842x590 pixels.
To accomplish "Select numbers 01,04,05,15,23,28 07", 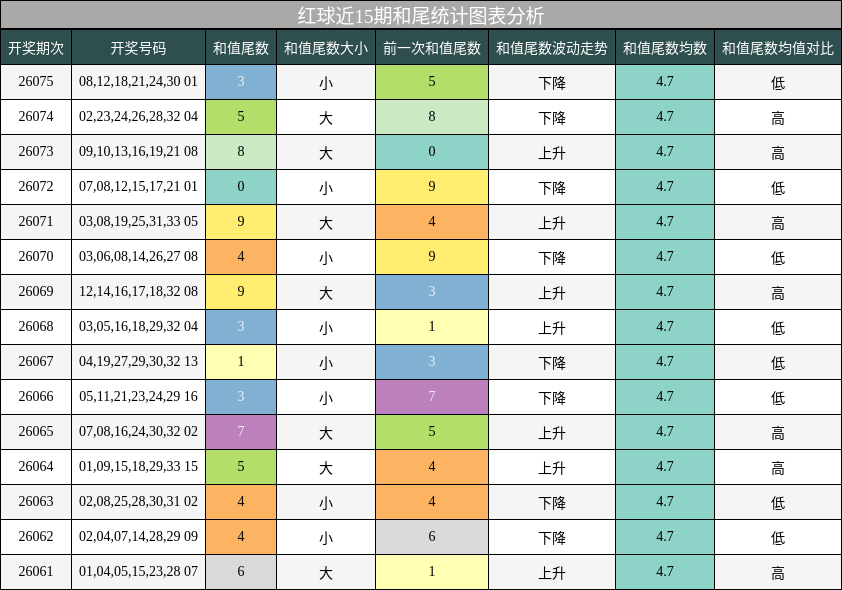I will point(139,571).
